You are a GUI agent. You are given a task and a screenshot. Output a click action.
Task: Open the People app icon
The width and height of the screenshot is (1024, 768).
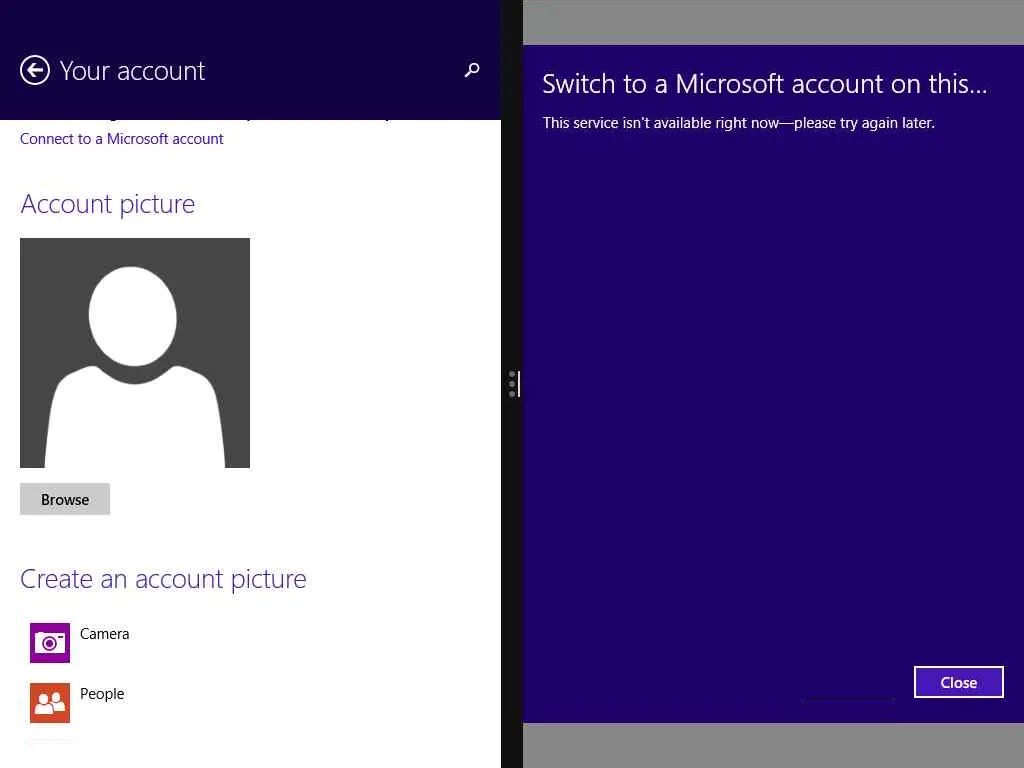coord(50,703)
